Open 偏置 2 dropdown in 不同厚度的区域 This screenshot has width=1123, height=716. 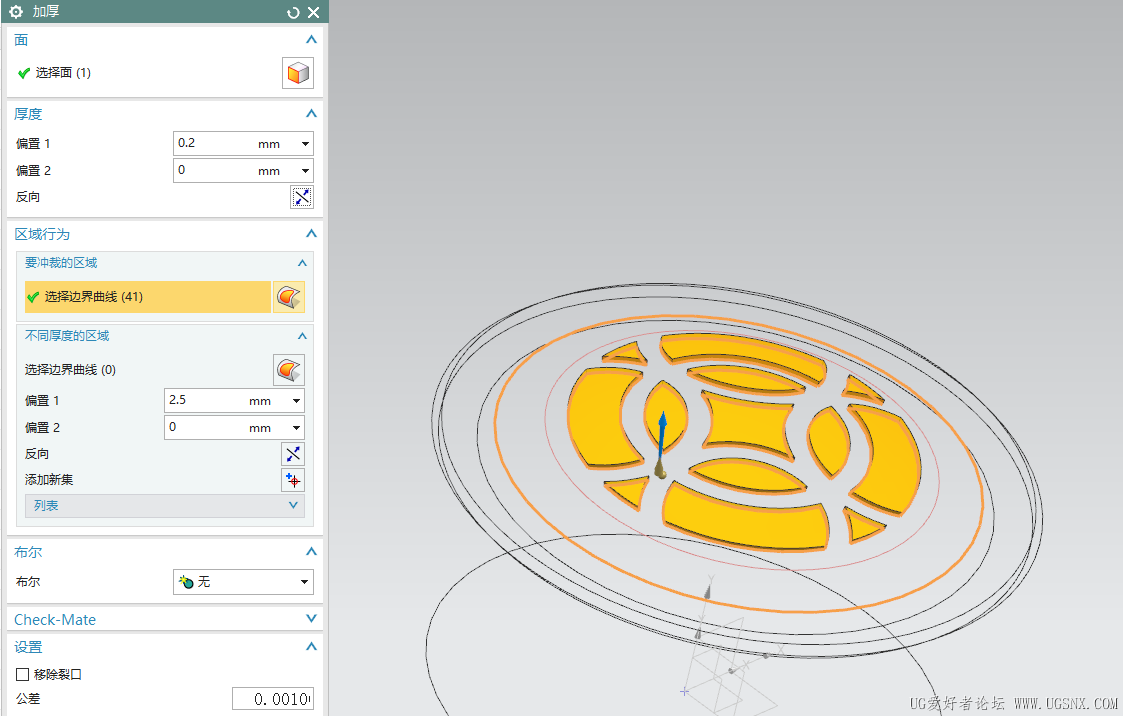tap(297, 427)
